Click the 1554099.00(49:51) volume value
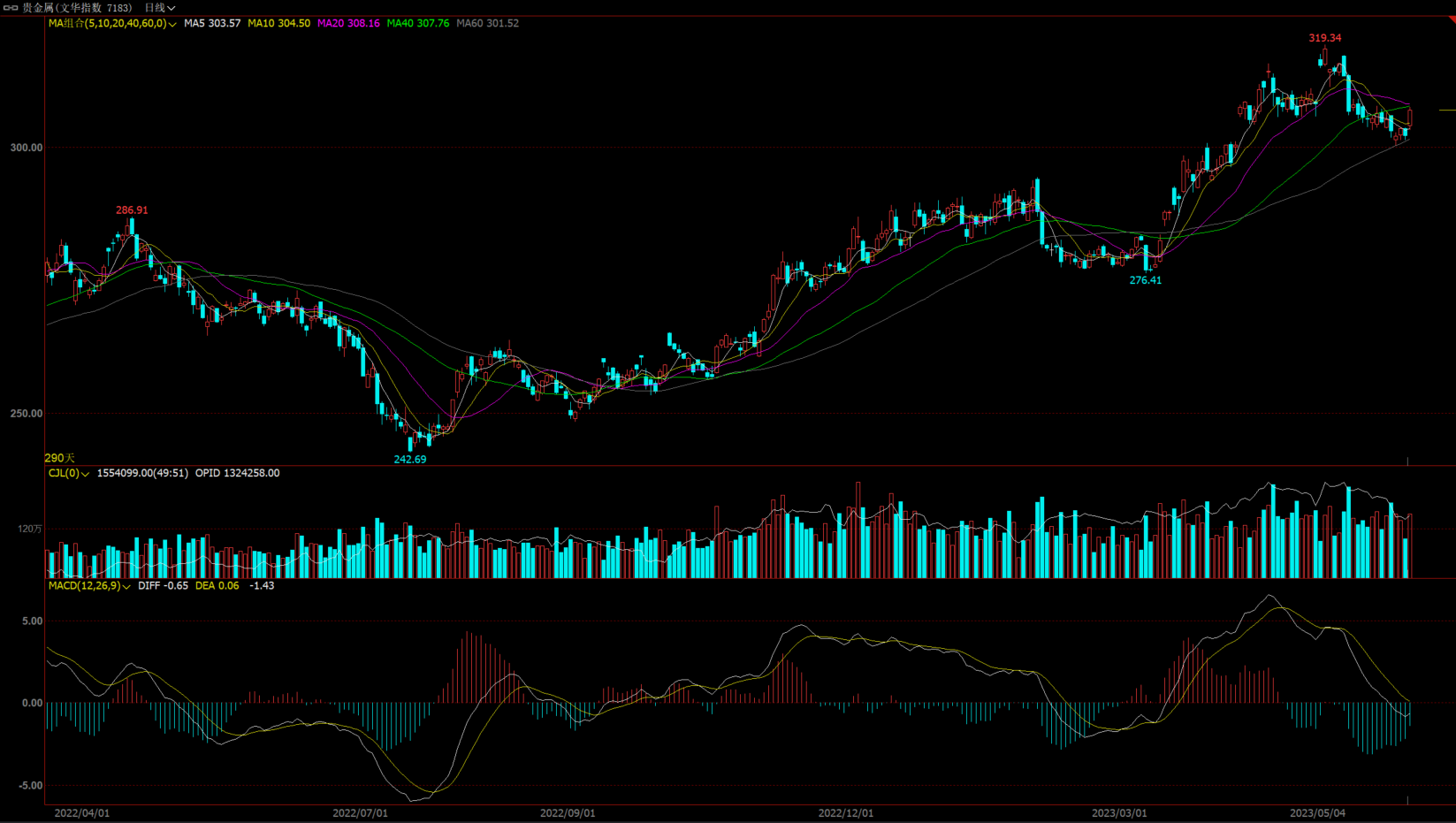 142,473
